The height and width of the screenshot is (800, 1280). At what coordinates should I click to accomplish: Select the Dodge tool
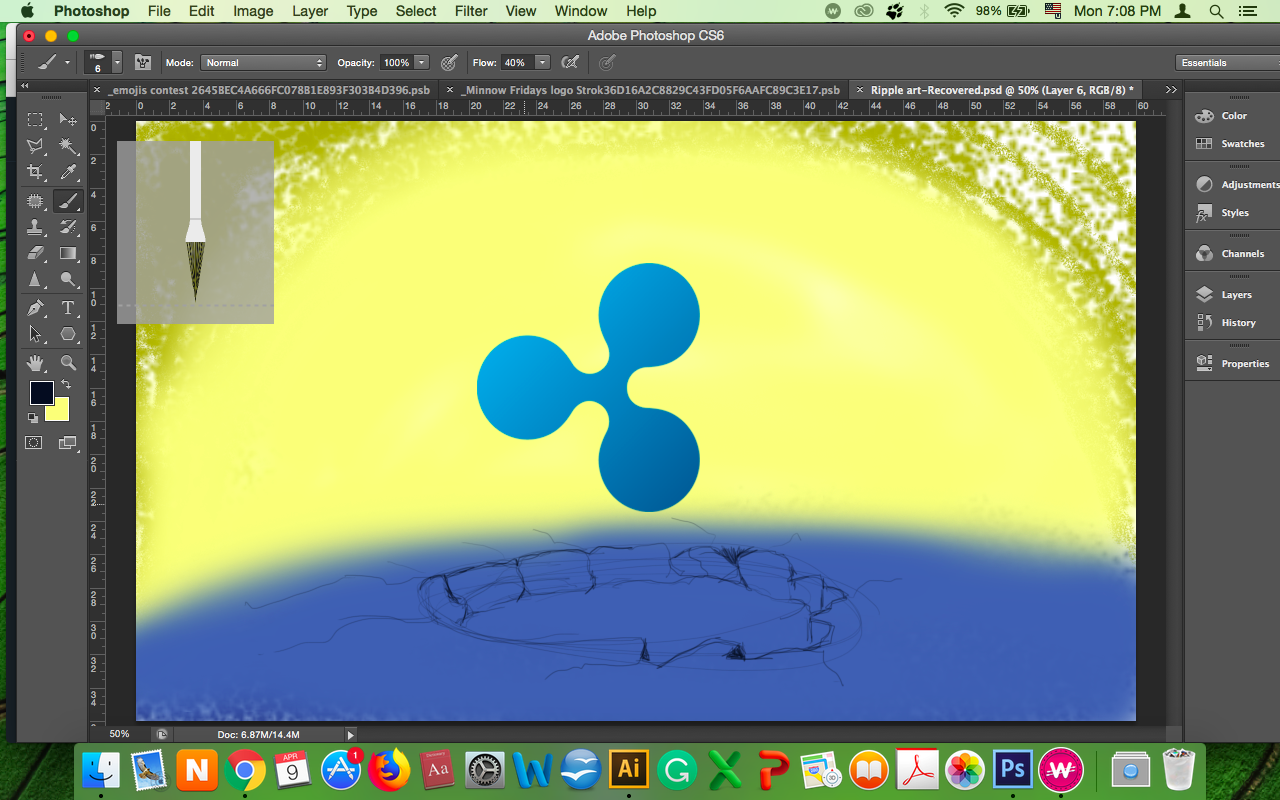tap(68, 280)
